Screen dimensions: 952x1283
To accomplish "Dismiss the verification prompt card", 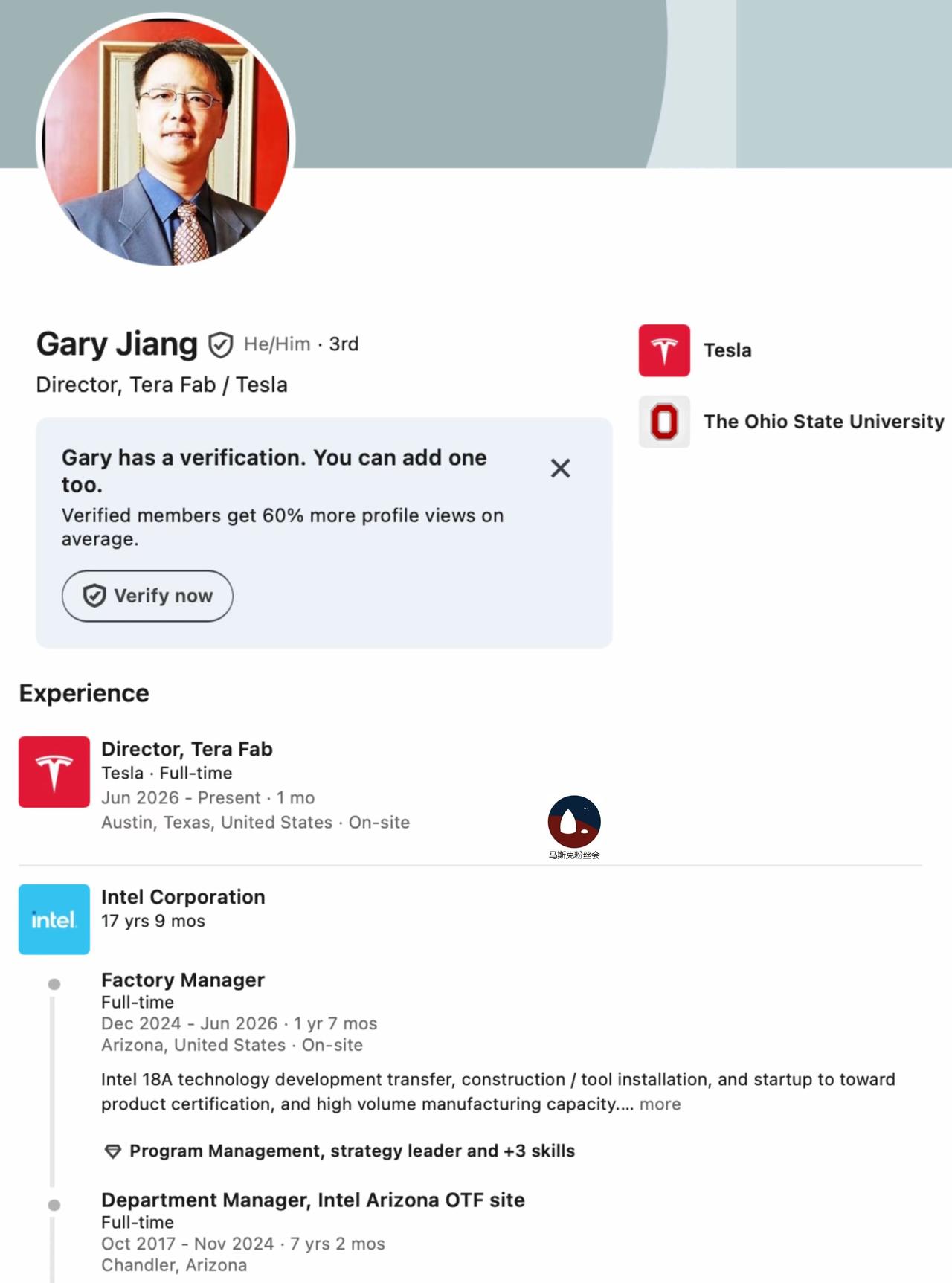I will click(560, 468).
